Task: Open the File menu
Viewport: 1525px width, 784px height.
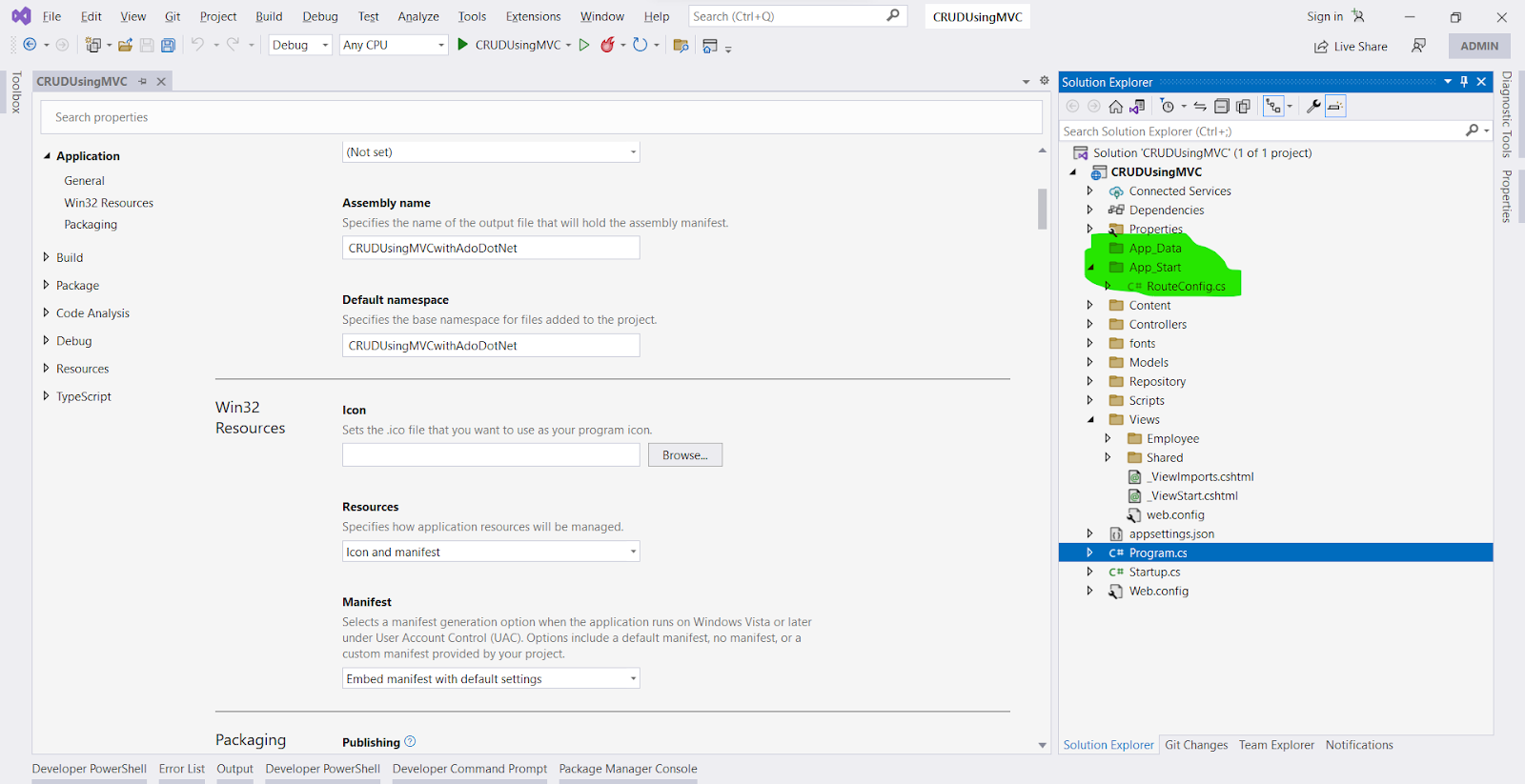Action: click(x=51, y=16)
